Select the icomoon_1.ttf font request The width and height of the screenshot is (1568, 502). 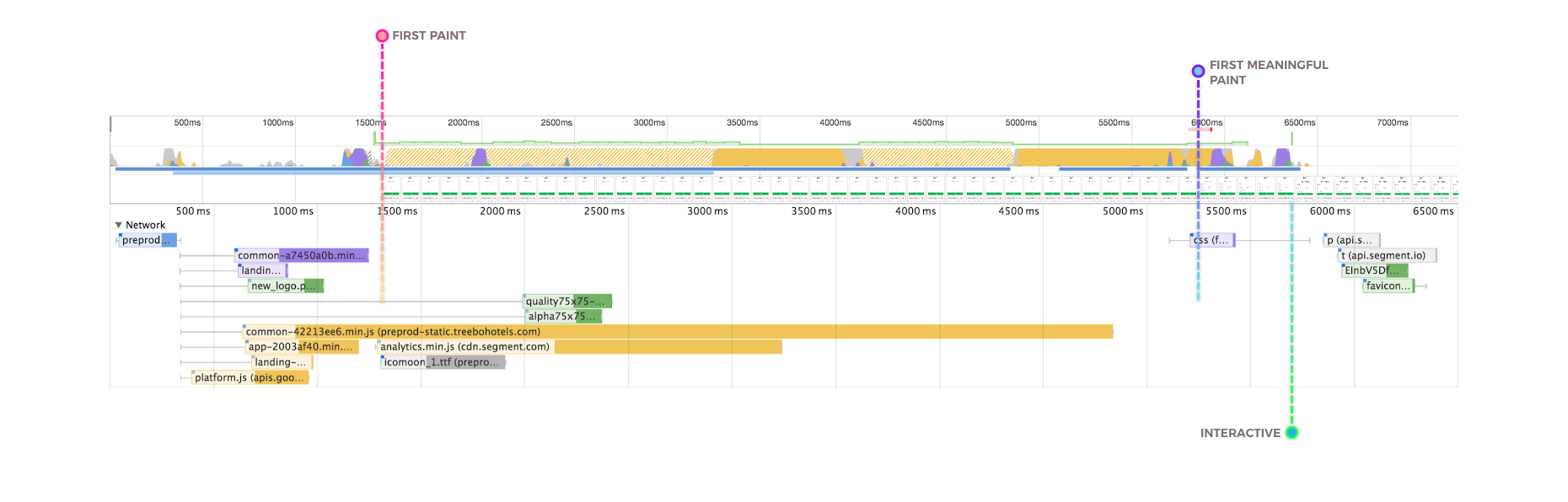443,362
